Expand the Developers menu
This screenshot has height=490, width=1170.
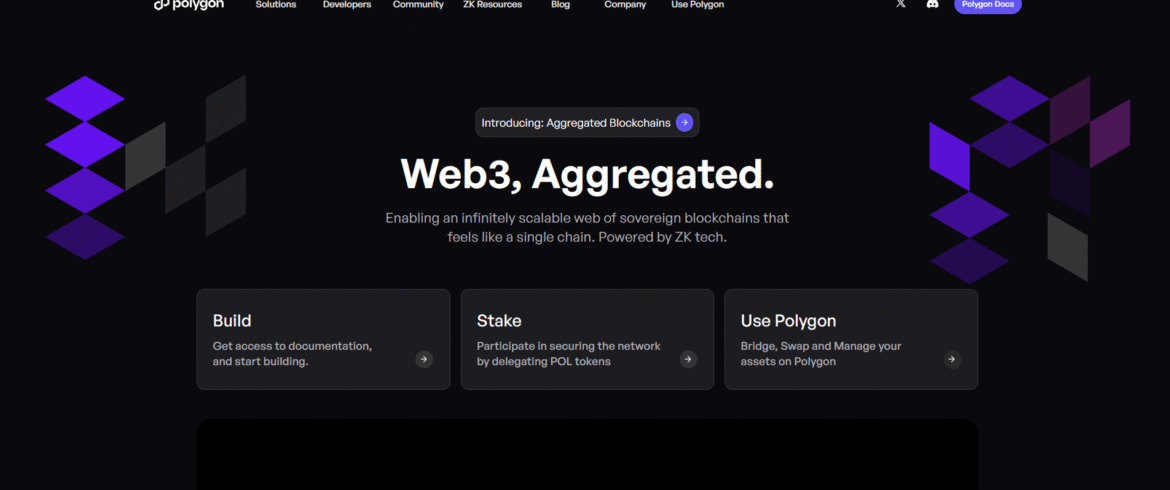click(x=347, y=4)
